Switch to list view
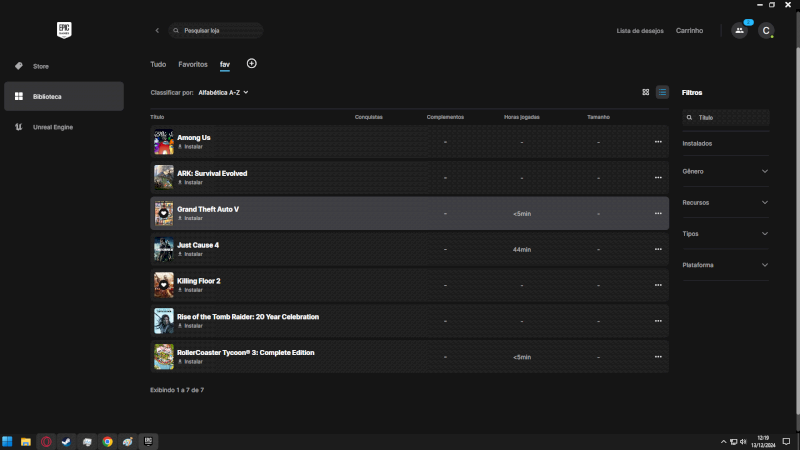Viewport: 800px width, 450px height. tap(662, 92)
